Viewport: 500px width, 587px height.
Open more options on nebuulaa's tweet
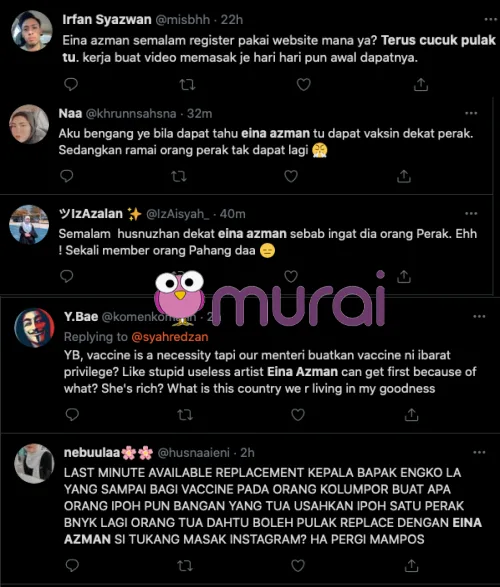[479, 452]
